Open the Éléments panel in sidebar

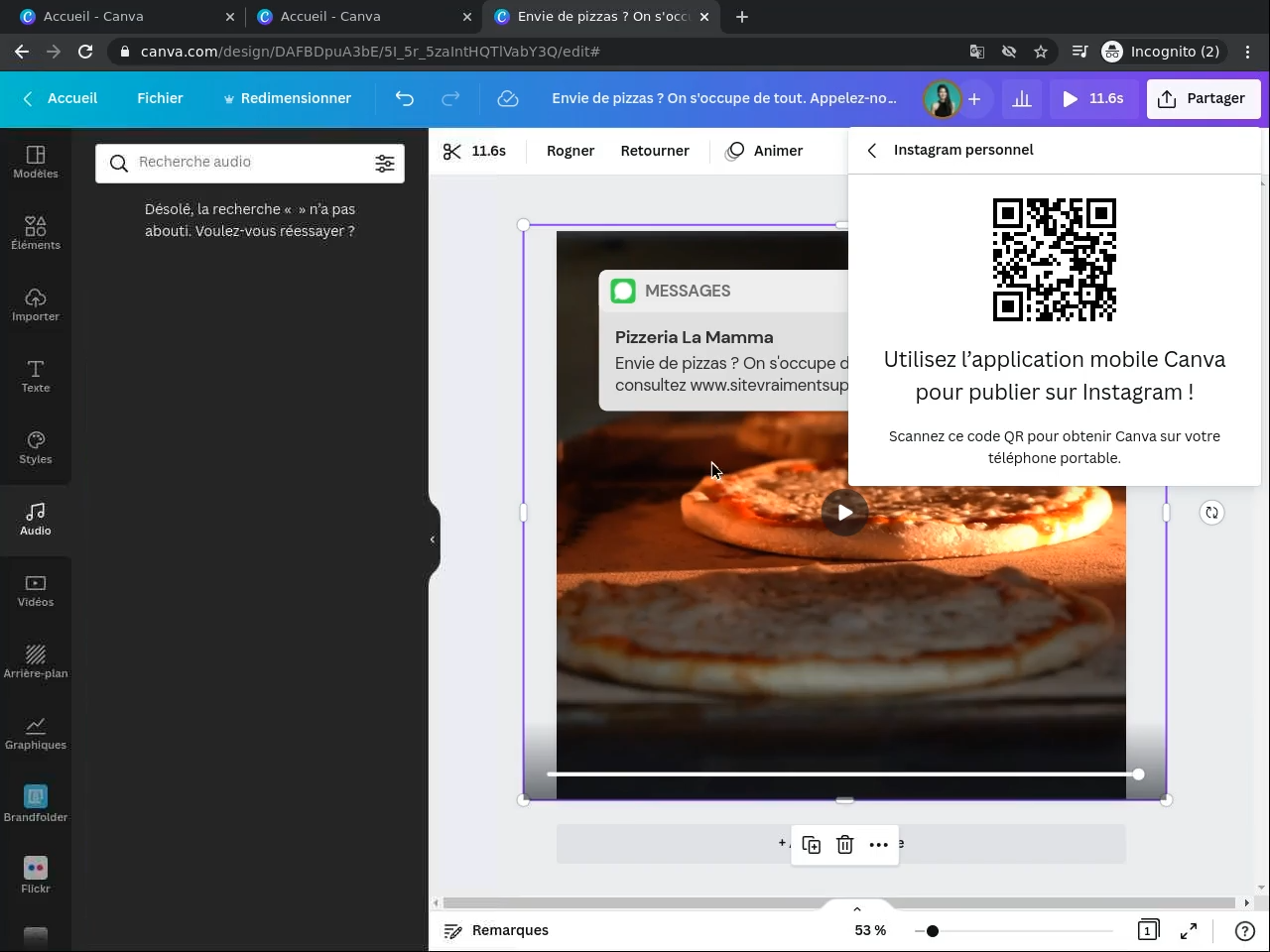tap(36, 233)
